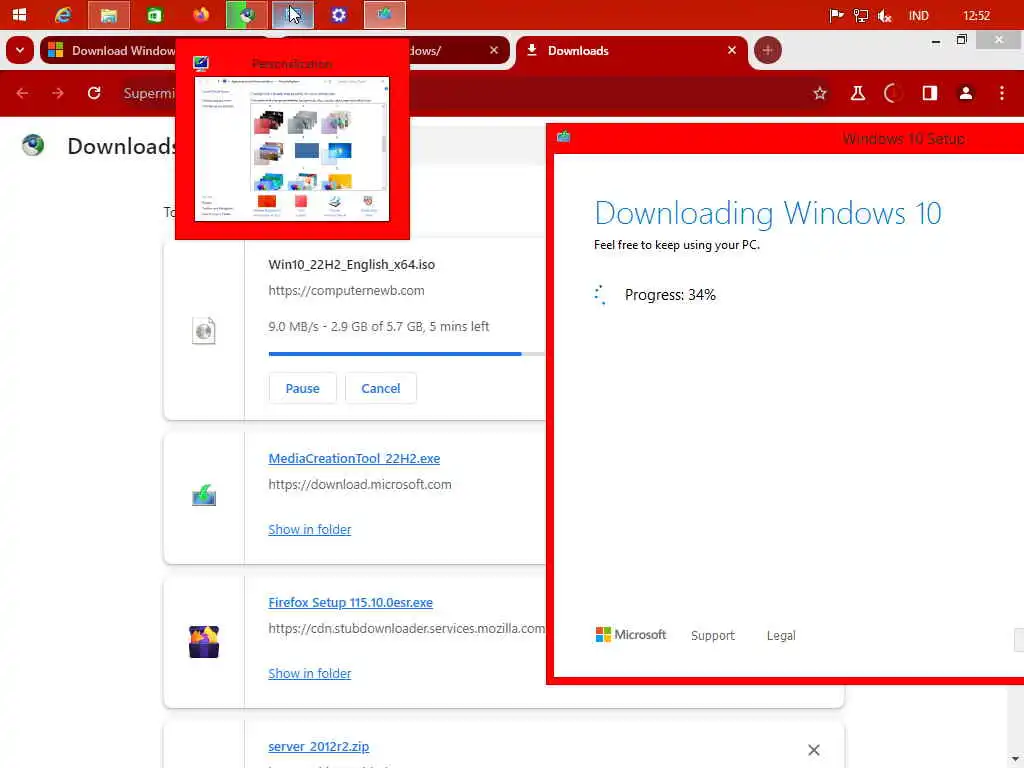Change the IND input language indicator
Screen dimensions: 1024x768
[x=918, y=16]
